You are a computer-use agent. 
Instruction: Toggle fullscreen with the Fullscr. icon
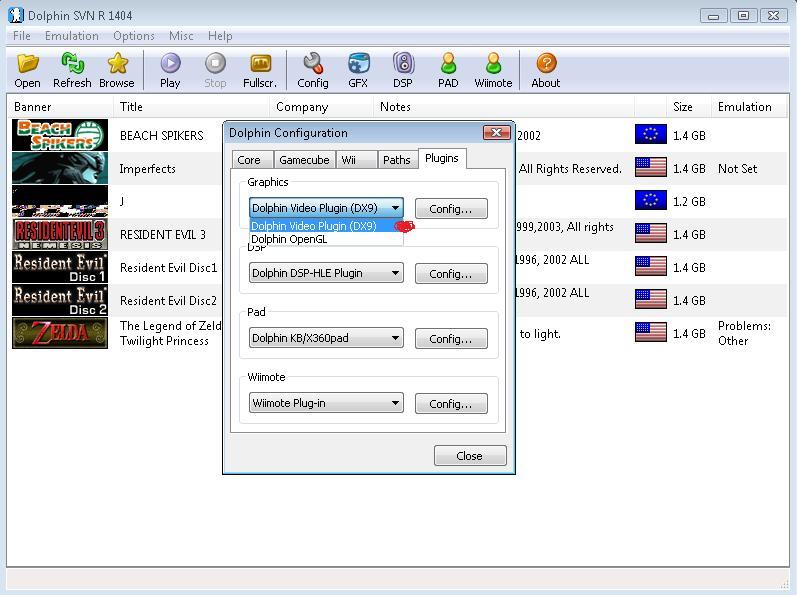(x=261, y=64)
